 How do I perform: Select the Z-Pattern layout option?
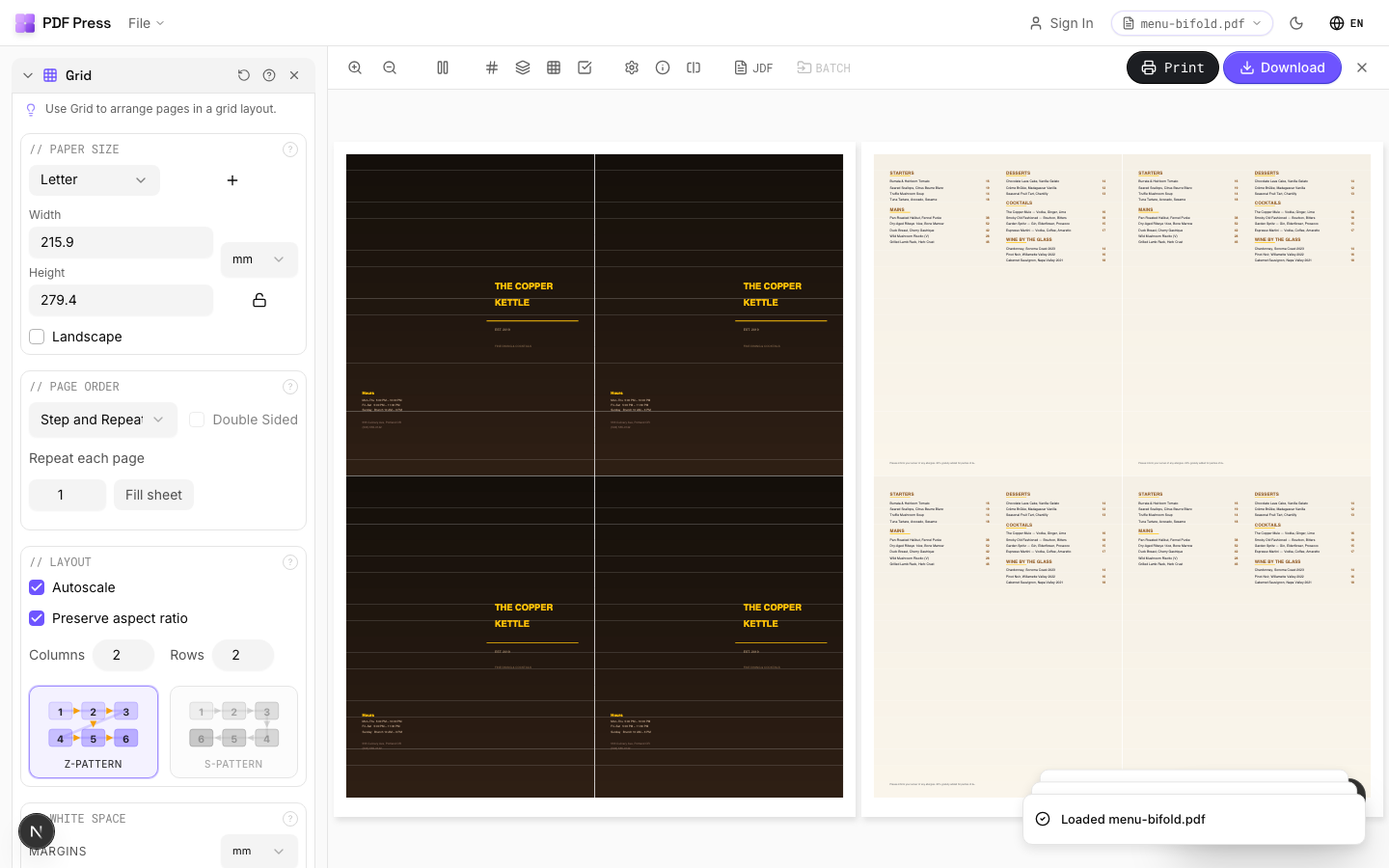94,732
